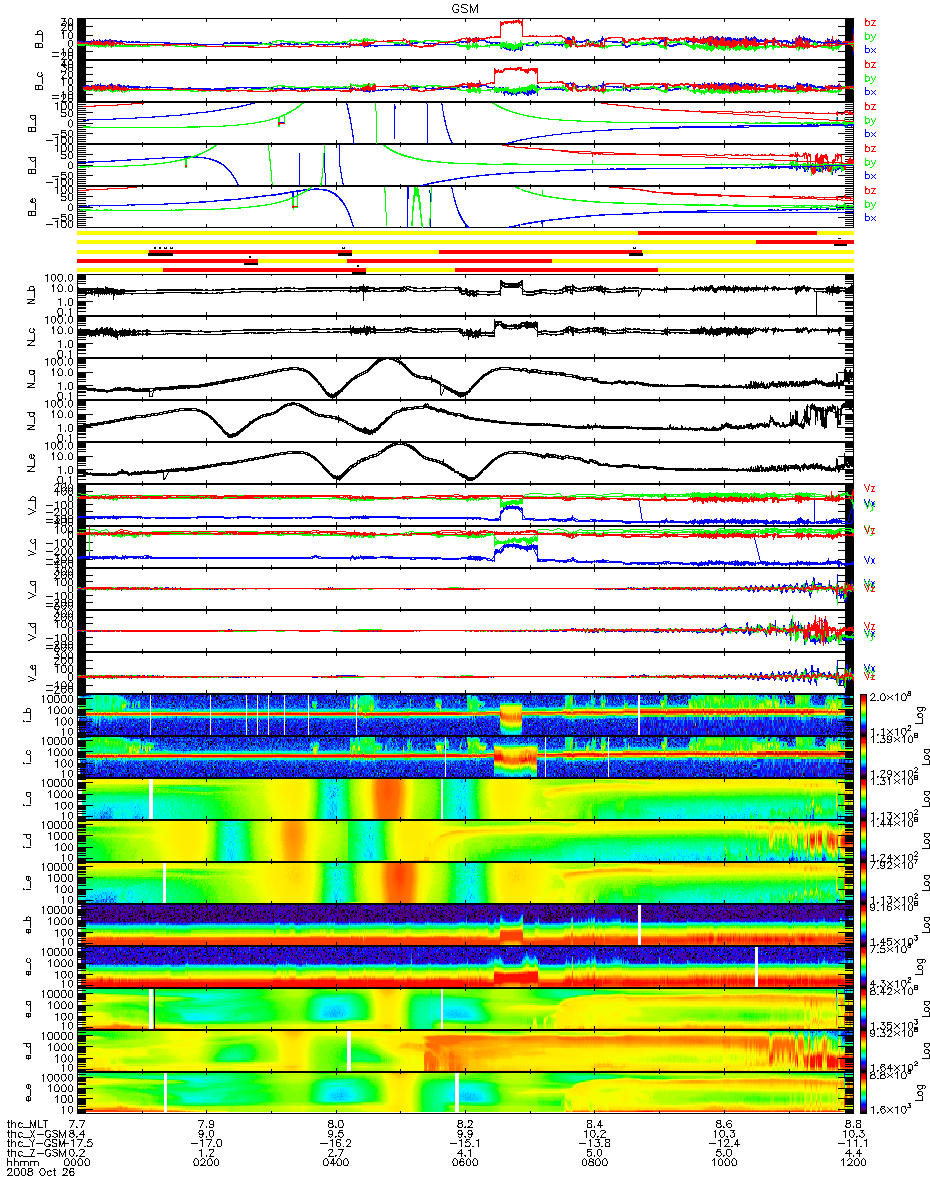Click the thc_X-GSM row label
The height and width of the screenshot is (1200, 930).
37,1135
